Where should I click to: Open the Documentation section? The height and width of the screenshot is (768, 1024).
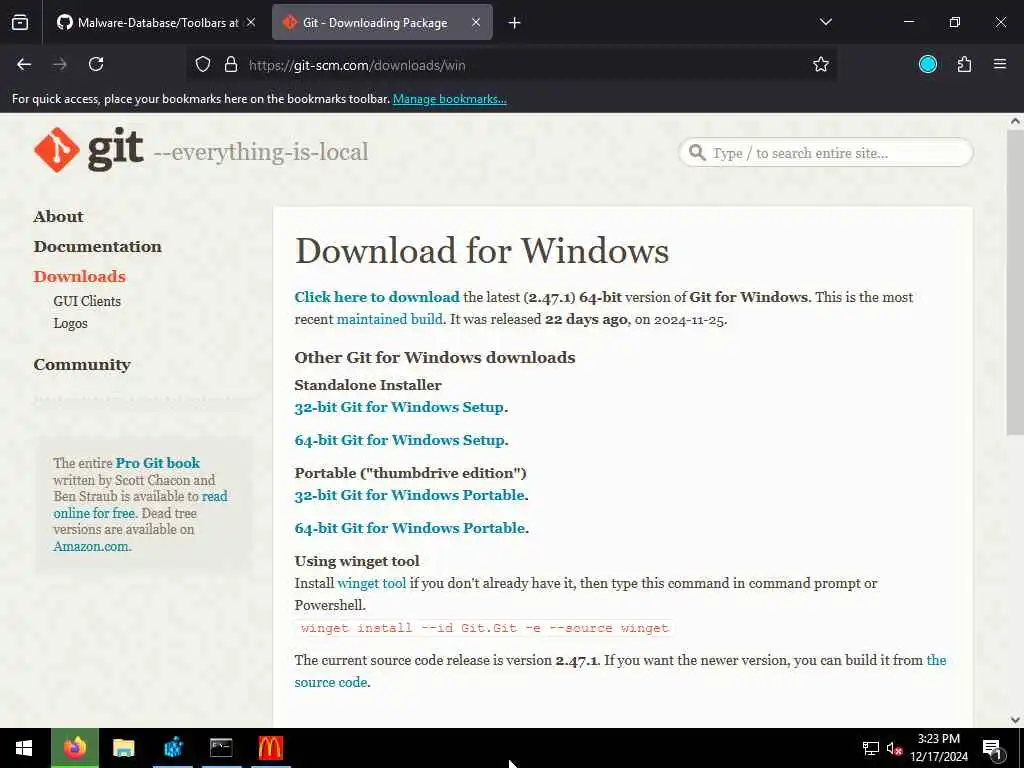(98, 247)
